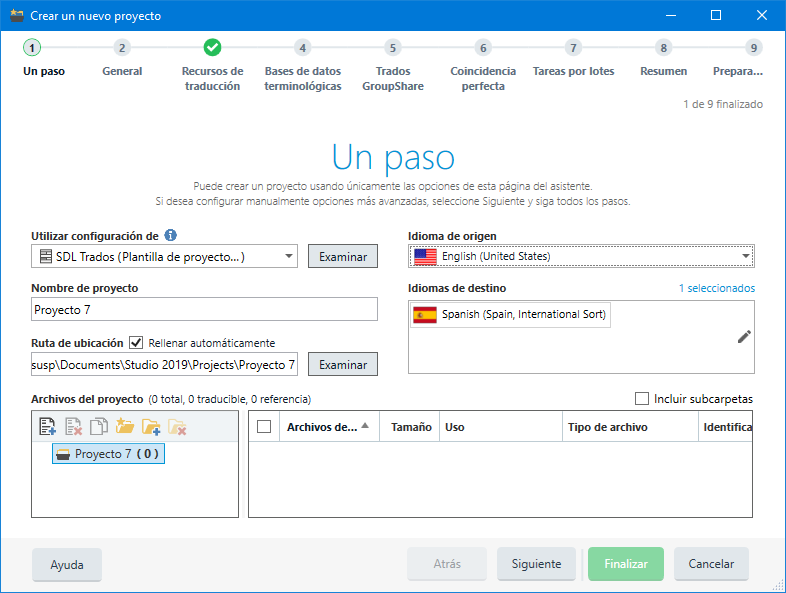This screenshot has width=786, height=593.
Task: Click the pencil icon to edit target languages
Action: point(744,337)
